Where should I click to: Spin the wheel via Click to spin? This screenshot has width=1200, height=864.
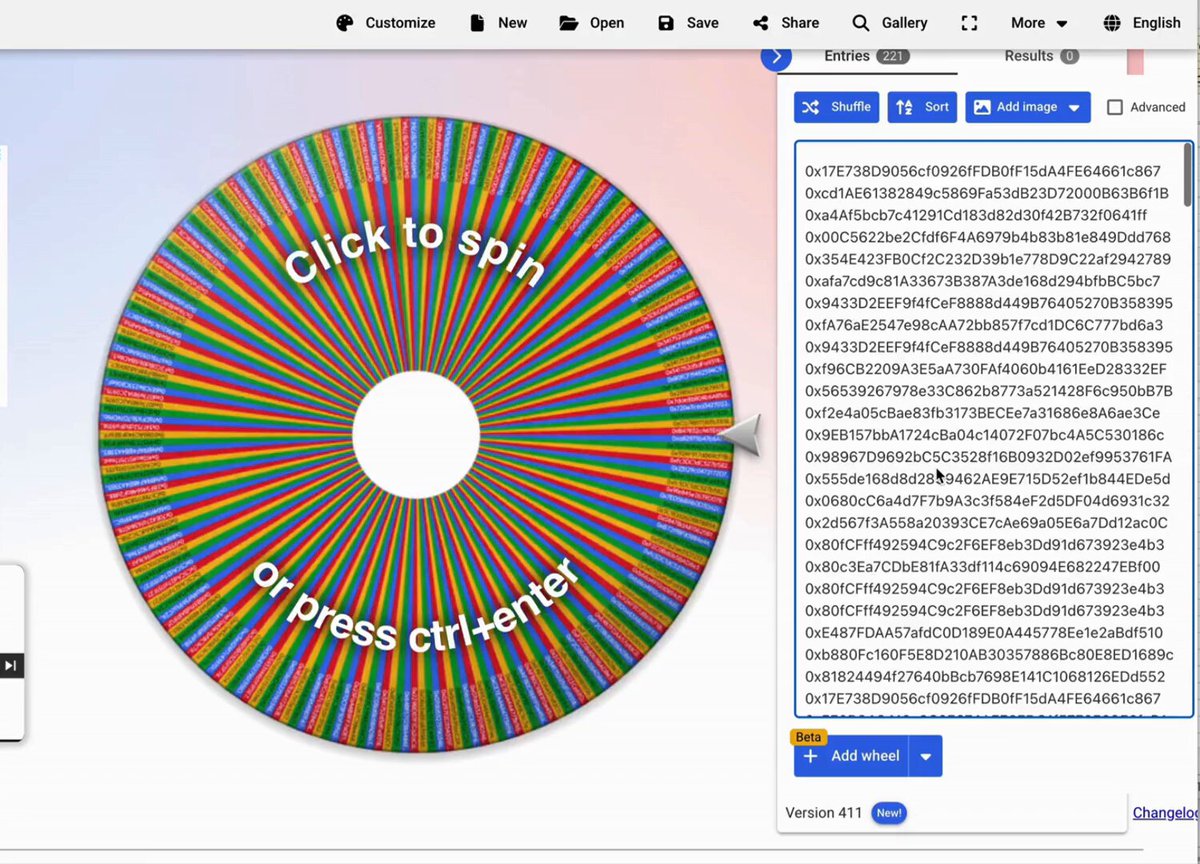(415, 252)
